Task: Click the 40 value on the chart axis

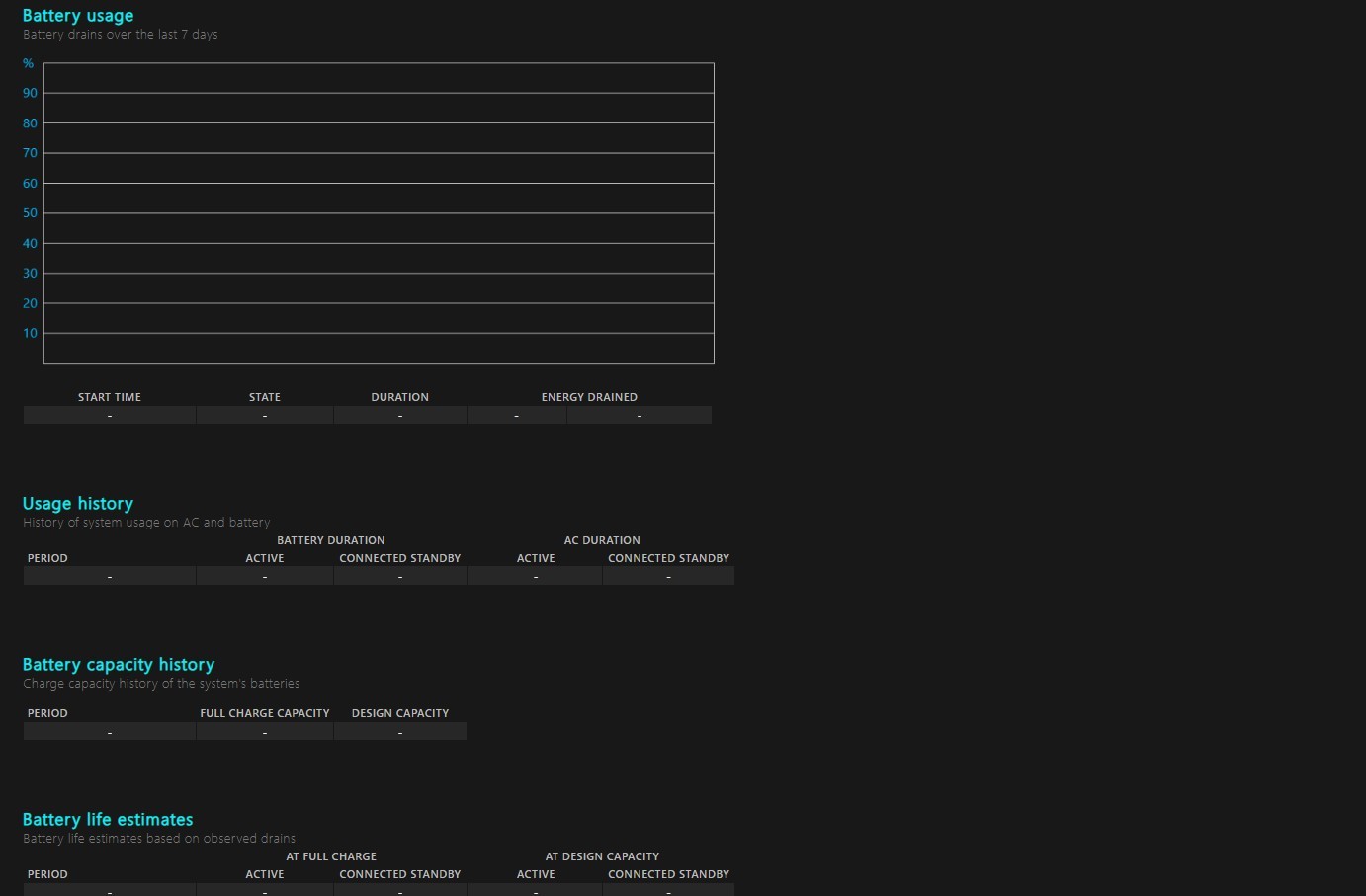Action: point(30,243)
